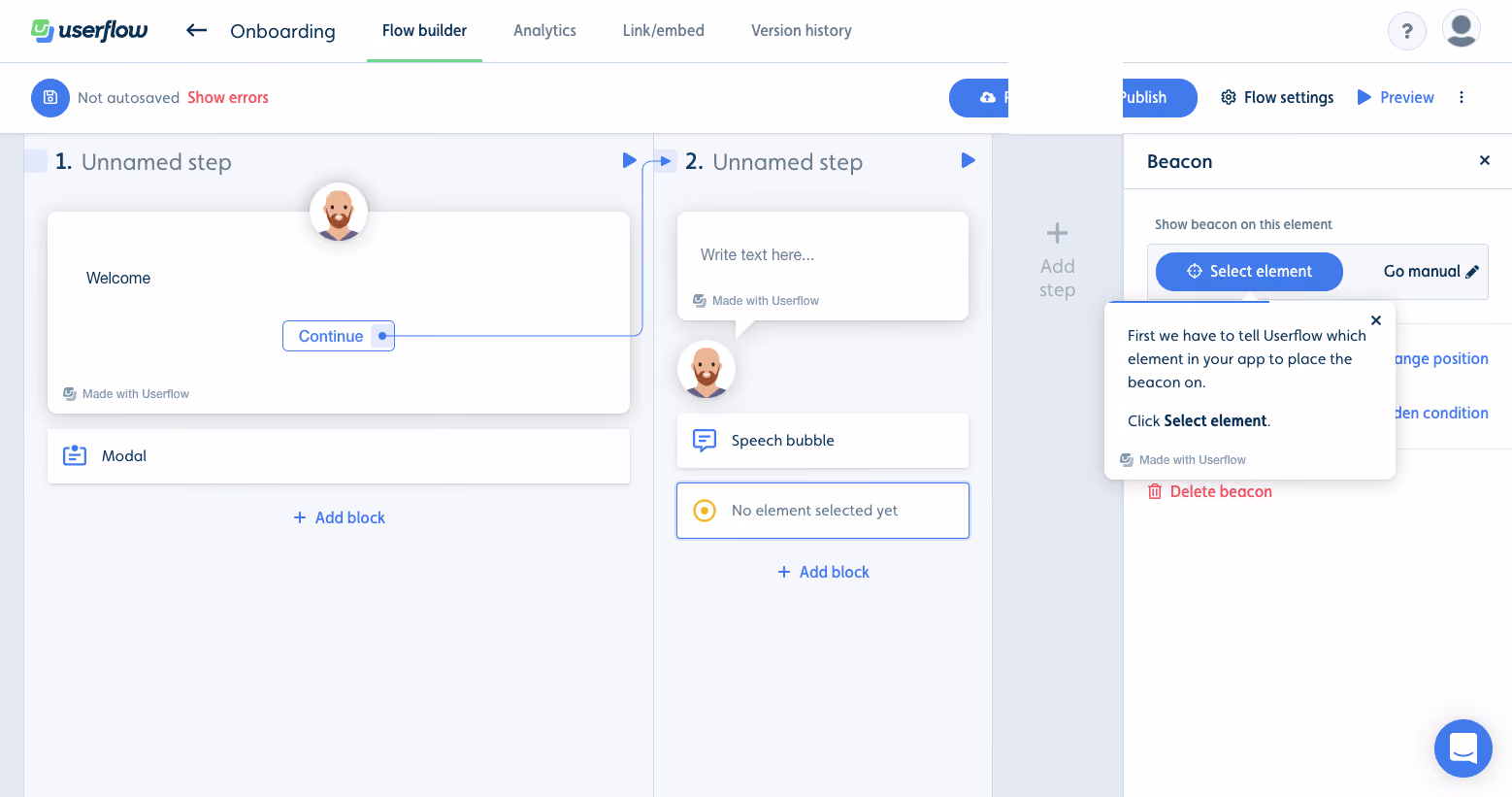Open the help question mark icon
The height and width of the screenshot is (797, 1512).
[x=1406, y=31]
